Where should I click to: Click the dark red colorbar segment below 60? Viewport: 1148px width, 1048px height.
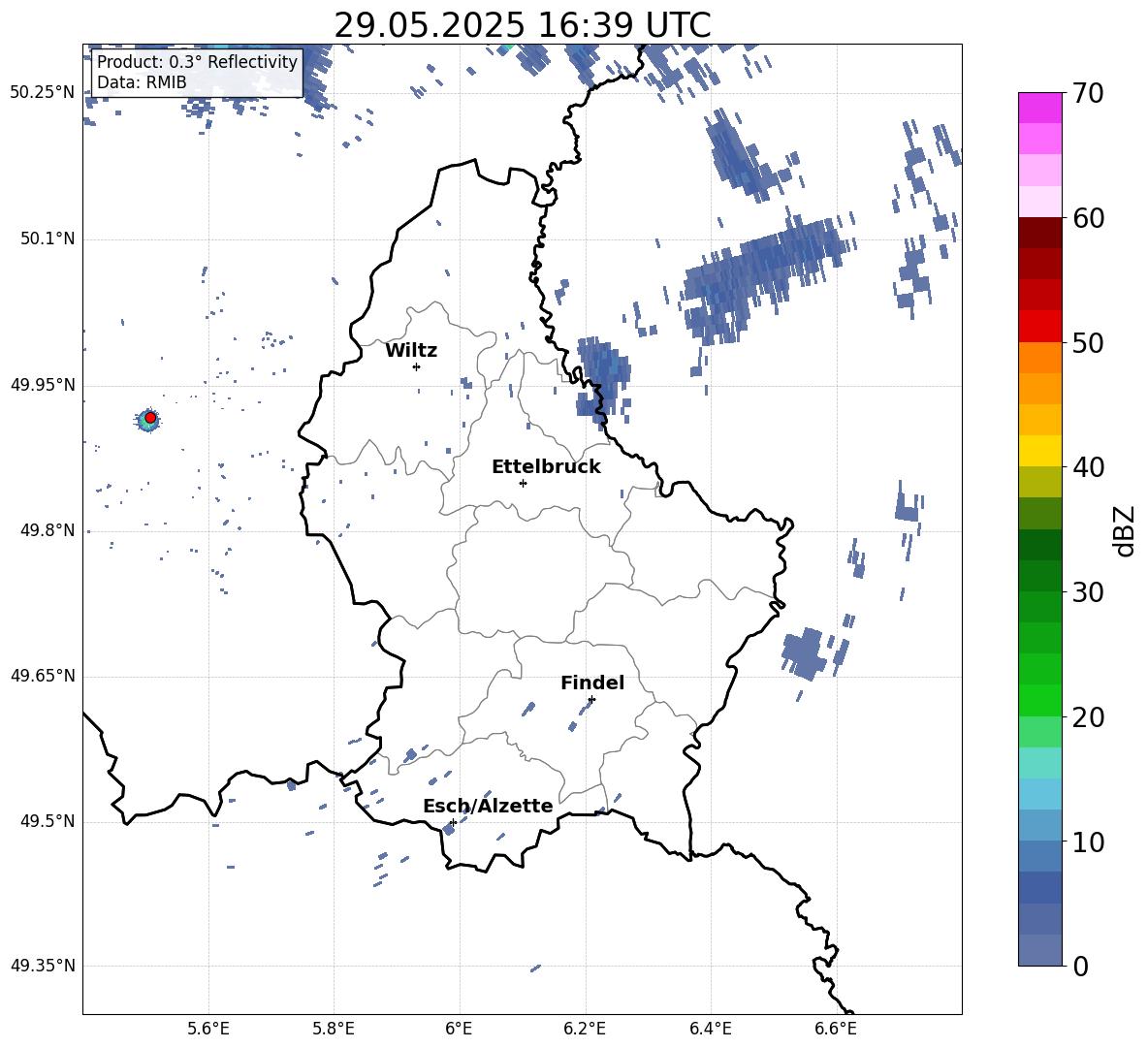1039,234
